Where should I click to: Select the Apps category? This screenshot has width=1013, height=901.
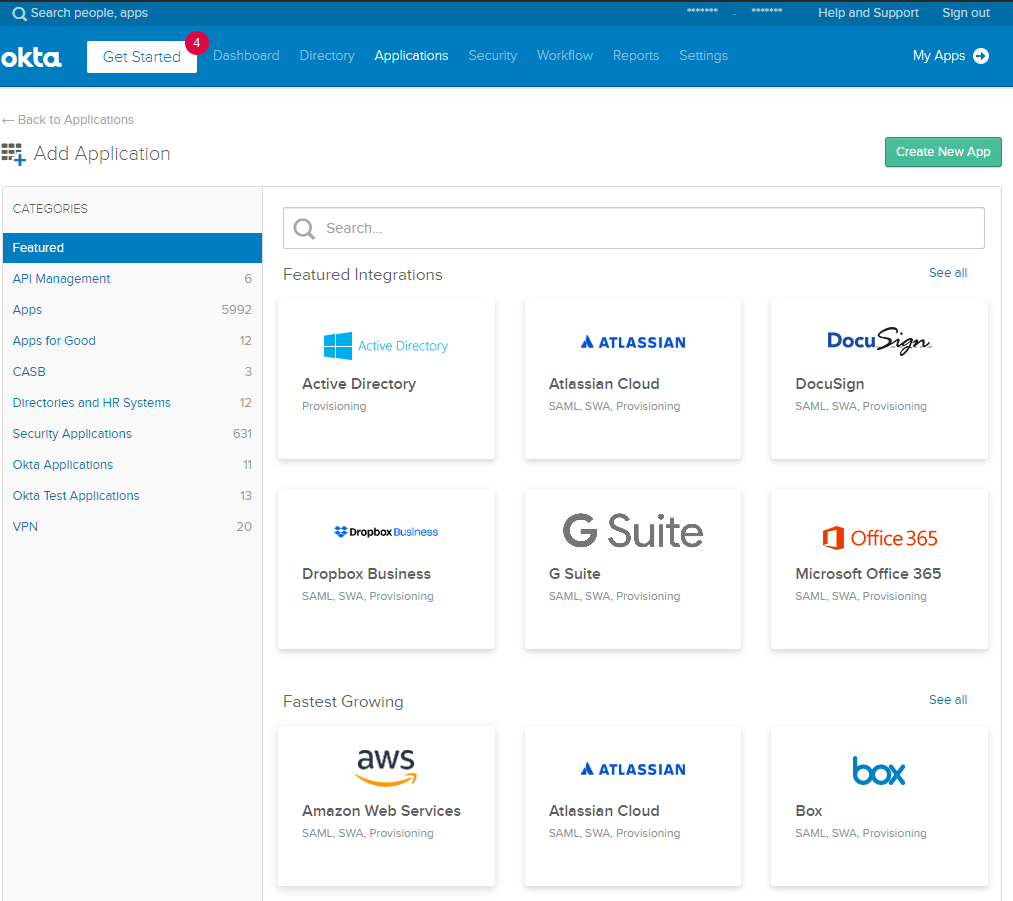[132, 310]
